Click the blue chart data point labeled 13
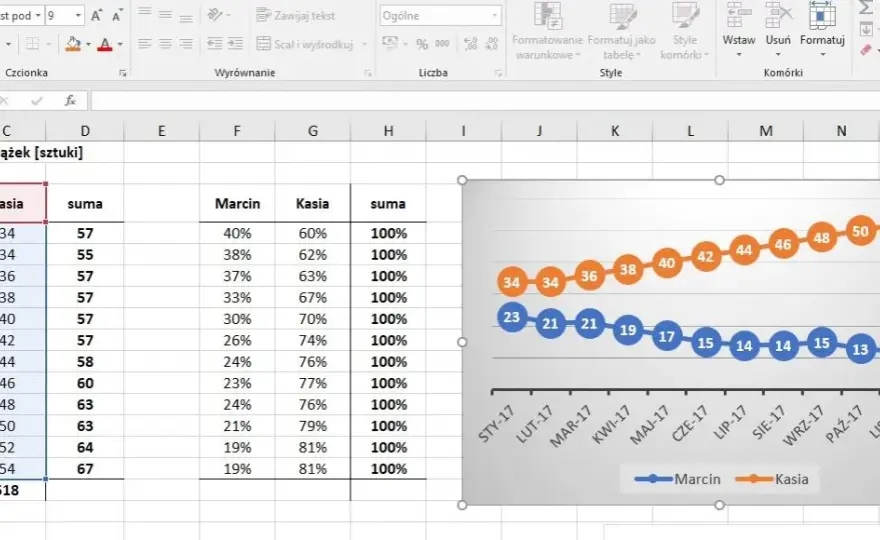The height and width of the screenshot is (540, 880). [x=860, y=350]
